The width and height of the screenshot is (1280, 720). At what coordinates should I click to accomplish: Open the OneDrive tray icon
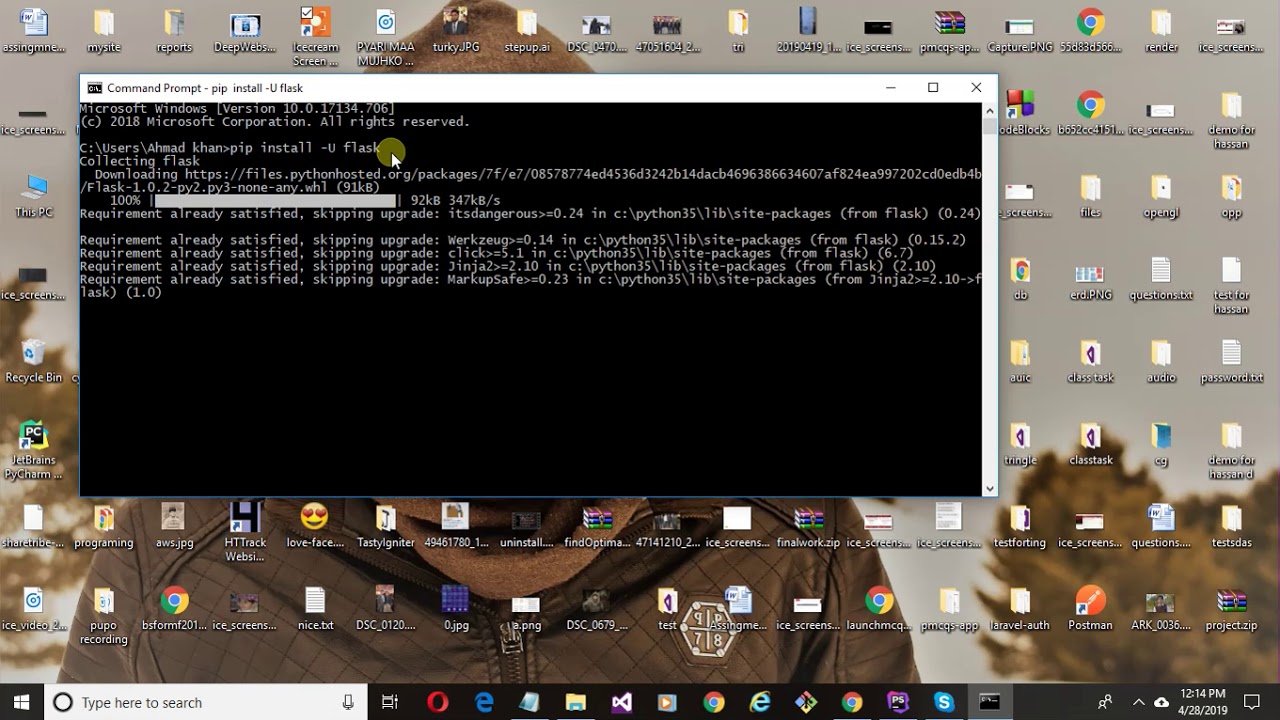click(1161, 702)
